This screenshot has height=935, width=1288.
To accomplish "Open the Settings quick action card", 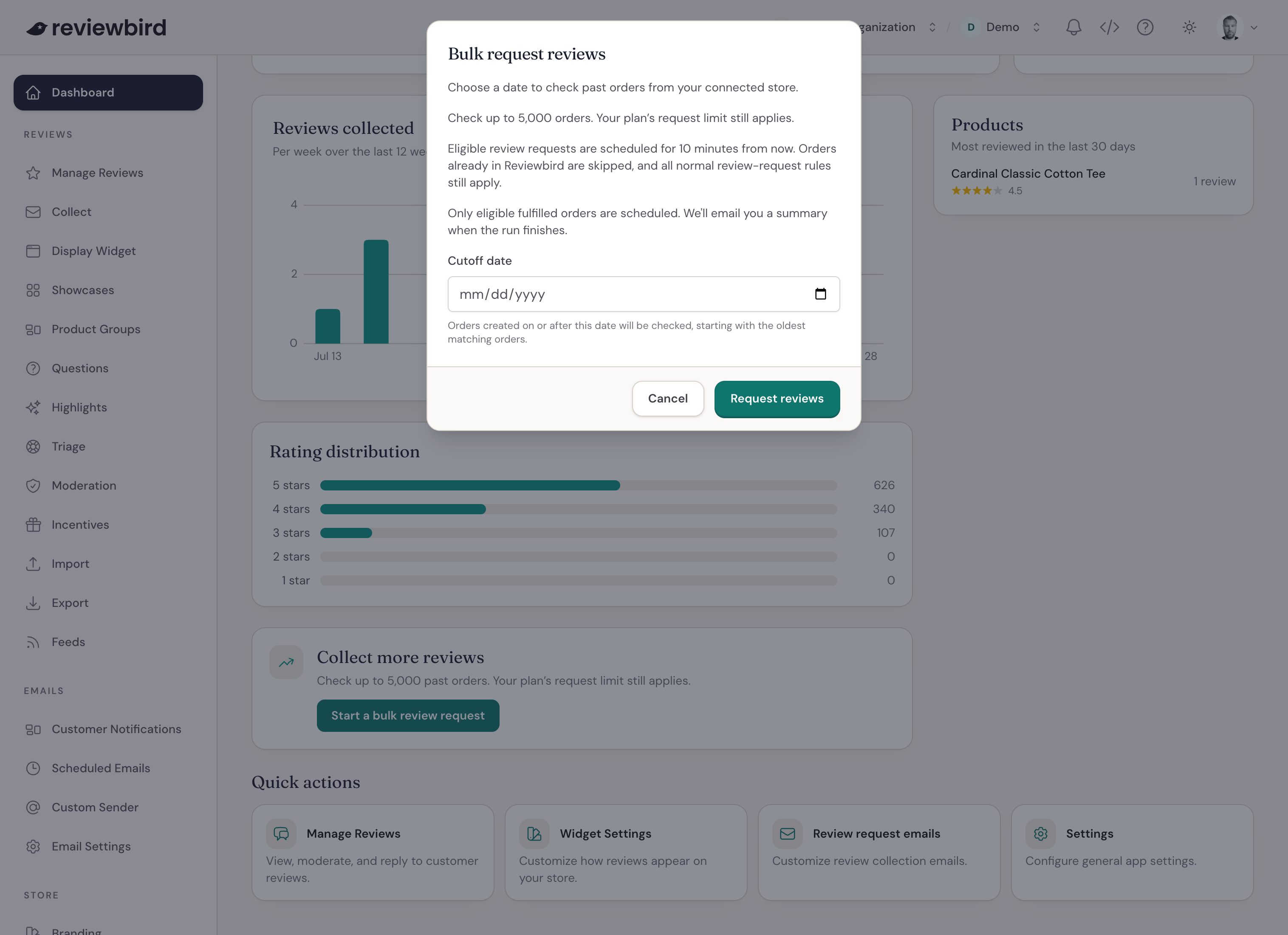I will point(1133,853).
